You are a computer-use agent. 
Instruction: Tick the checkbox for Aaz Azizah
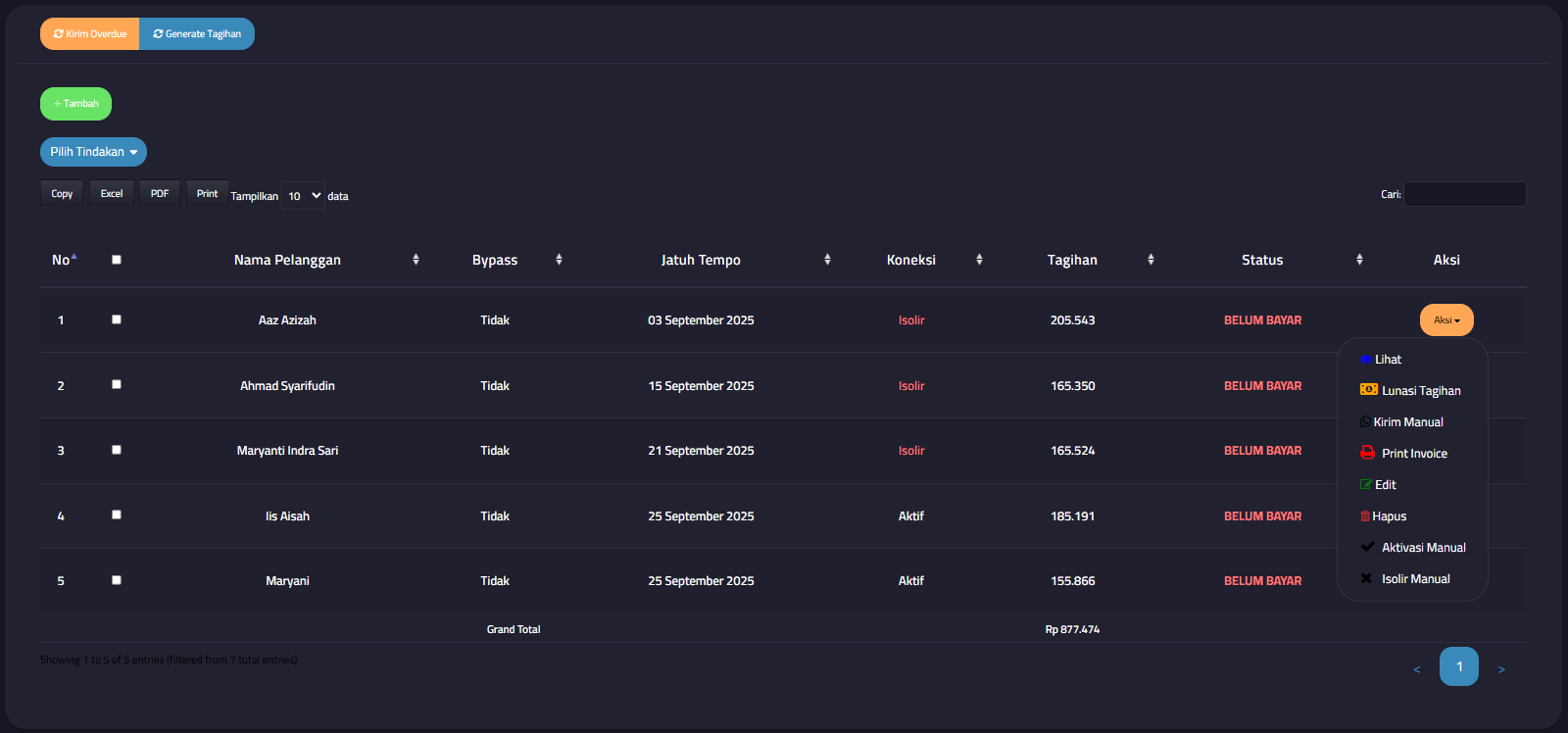click(x=117, y=319)
